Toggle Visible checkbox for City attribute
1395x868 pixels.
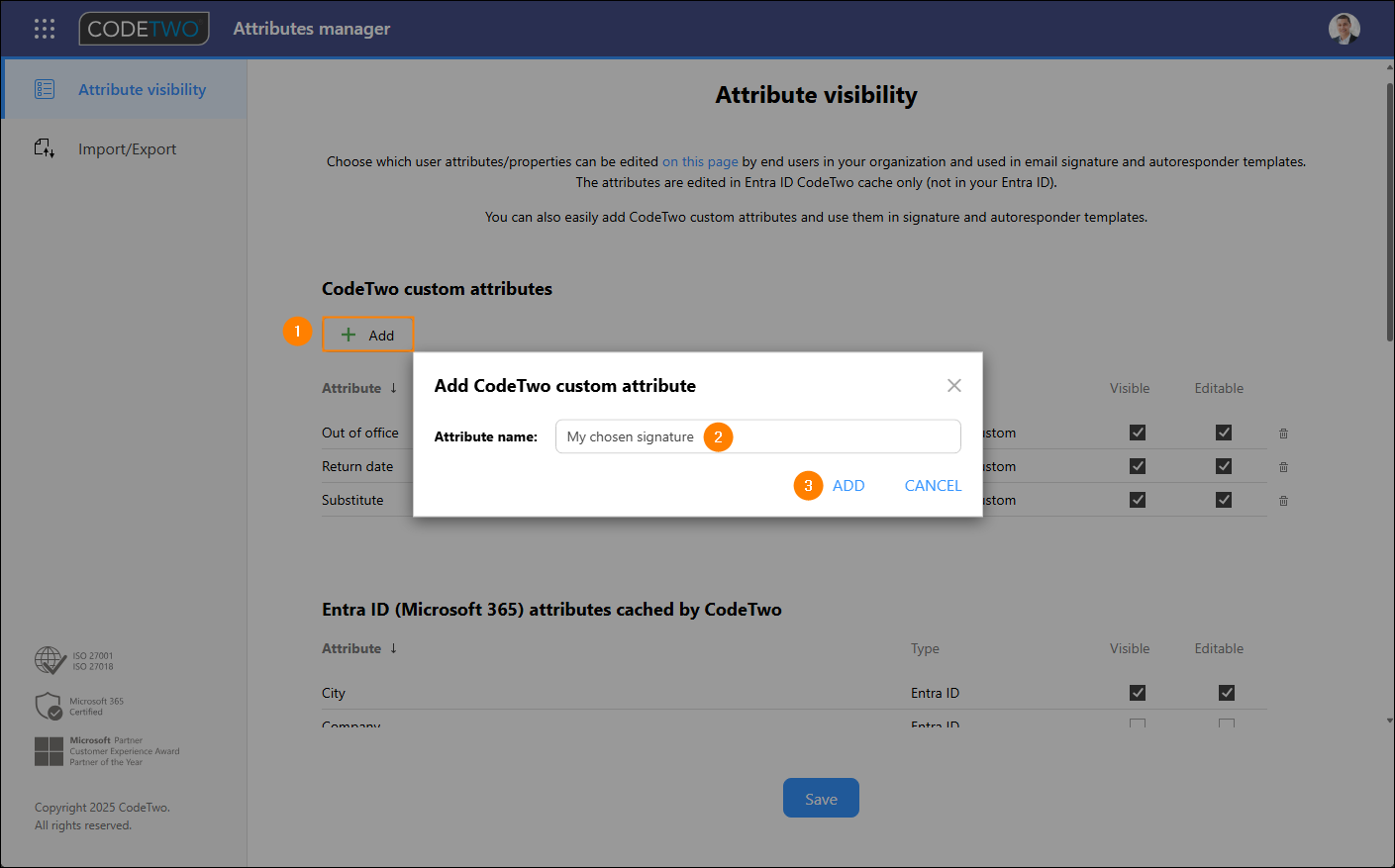(1138, 693)
